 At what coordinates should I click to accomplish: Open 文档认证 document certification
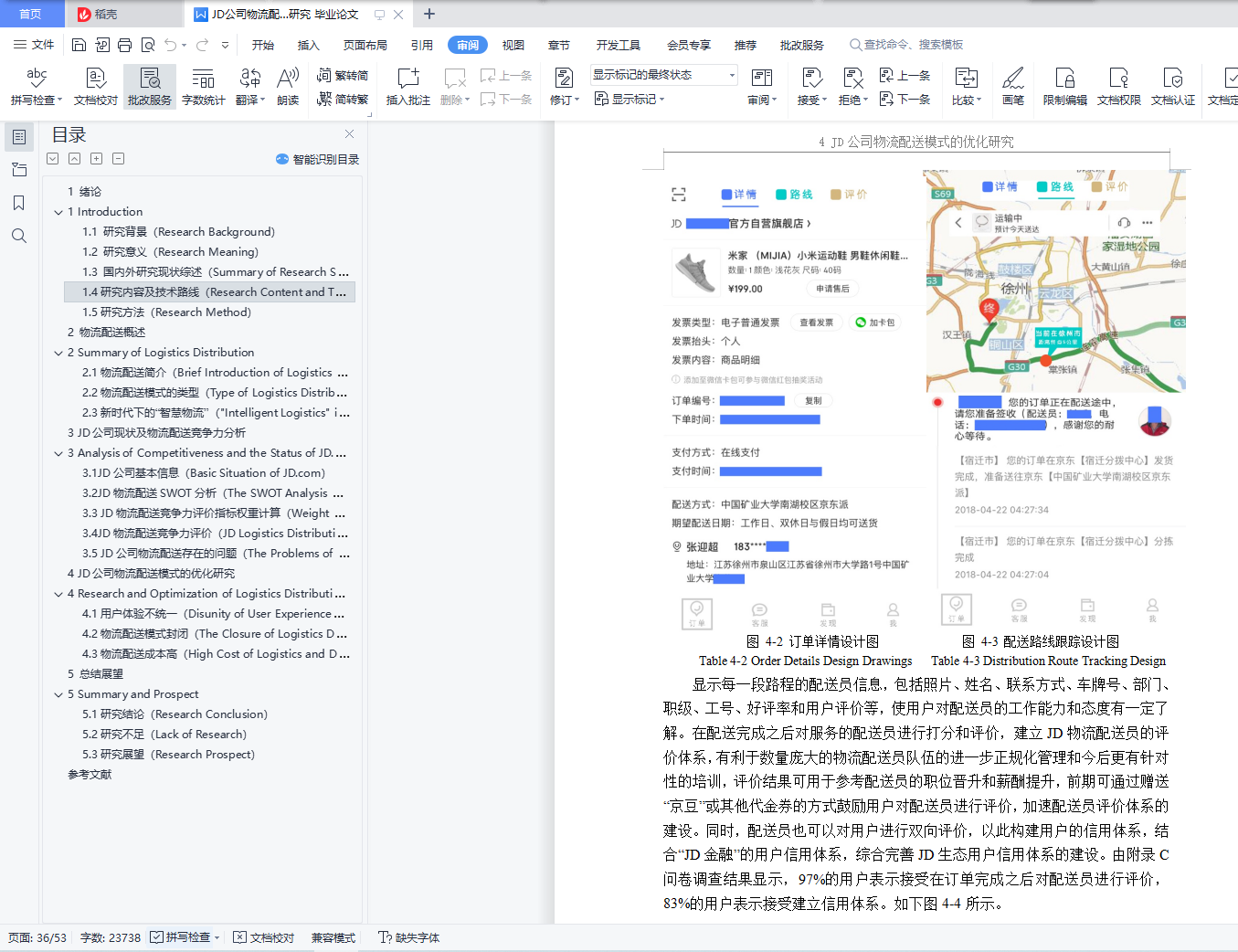[1173, 87]
